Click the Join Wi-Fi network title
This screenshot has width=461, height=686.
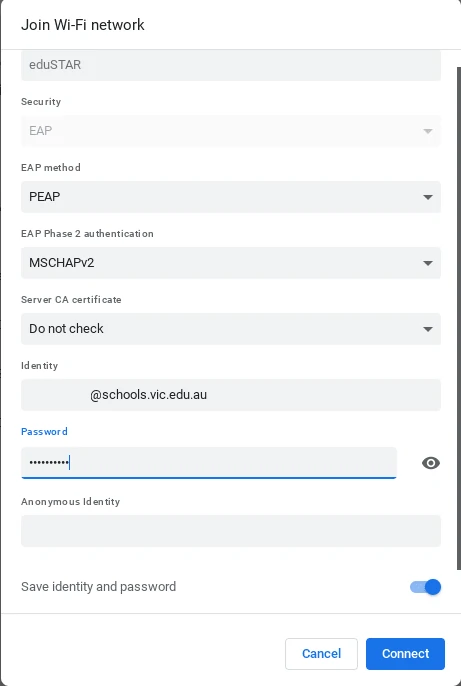83,24
